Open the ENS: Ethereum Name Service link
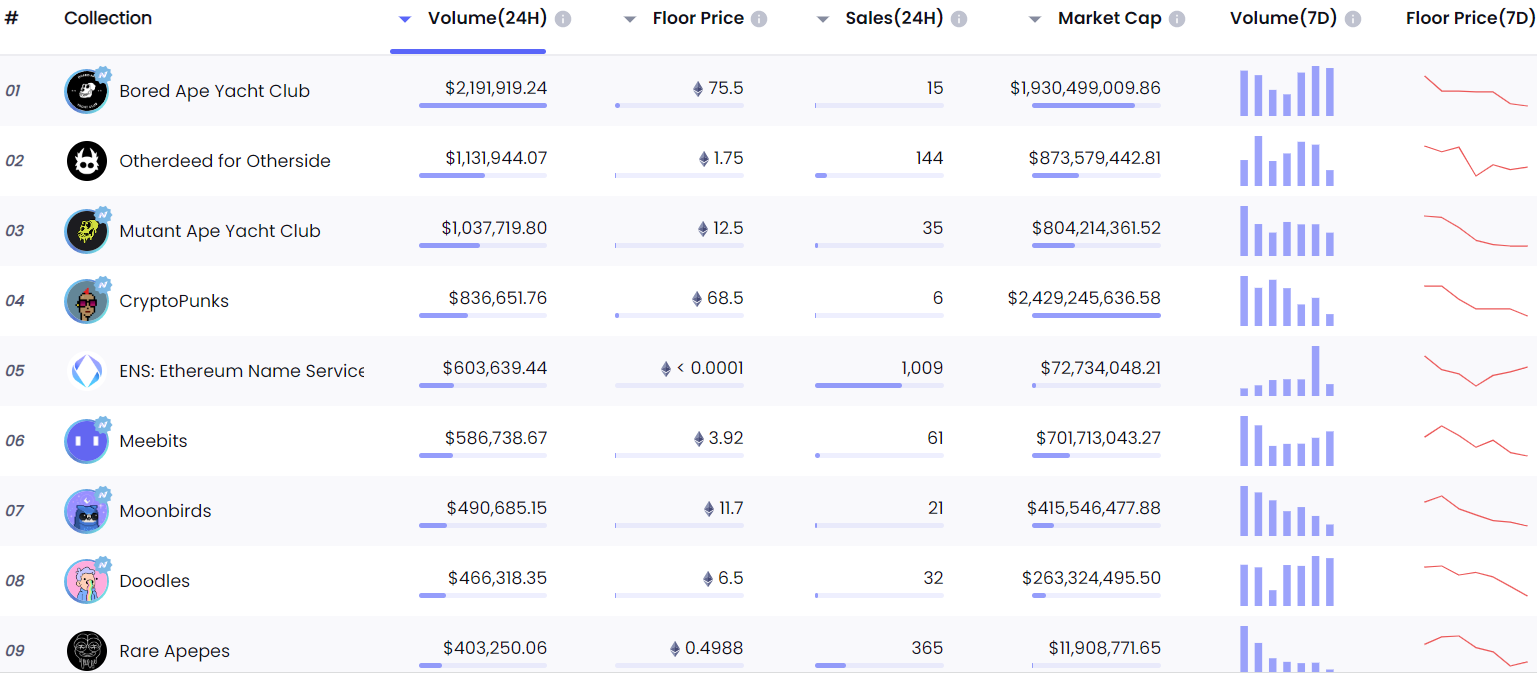This screenshot has width=1537, height=673. 242,371
